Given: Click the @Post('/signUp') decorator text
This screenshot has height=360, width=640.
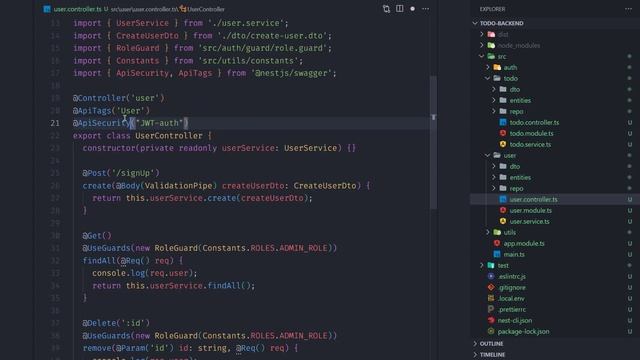Looking at the screenshot, I should 121,173.
